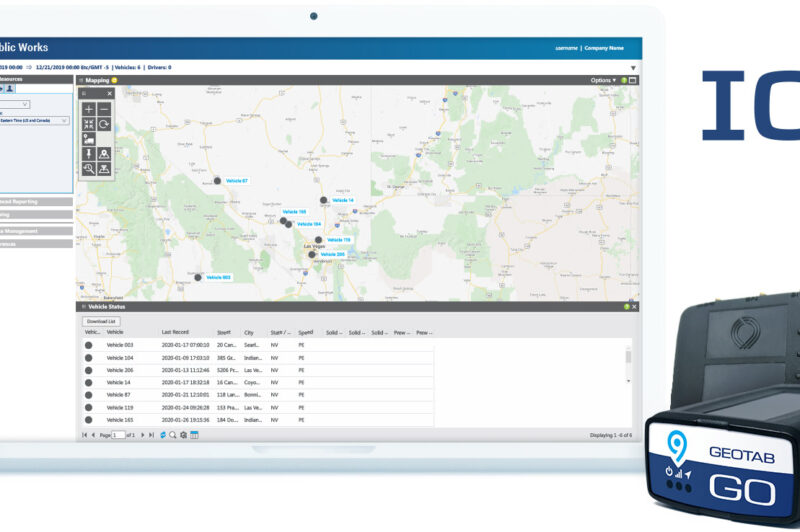Maximize the Mapping panel
The width and height of the screenshot is (800, 532).
pyautogui.click(x=633, y=80)
